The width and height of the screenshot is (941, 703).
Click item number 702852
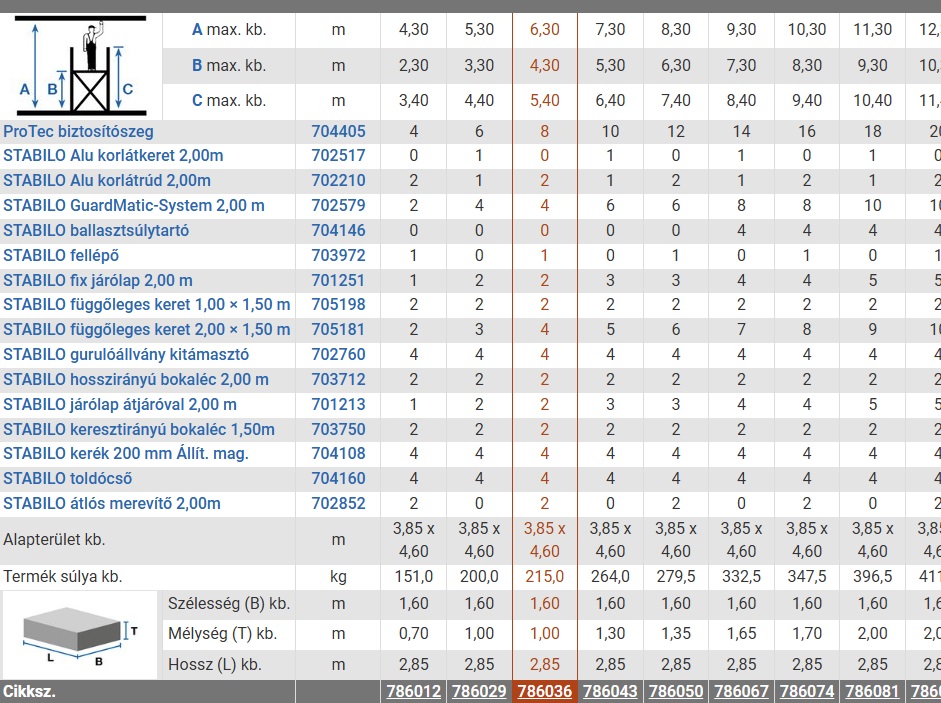[x=338, y=503]
